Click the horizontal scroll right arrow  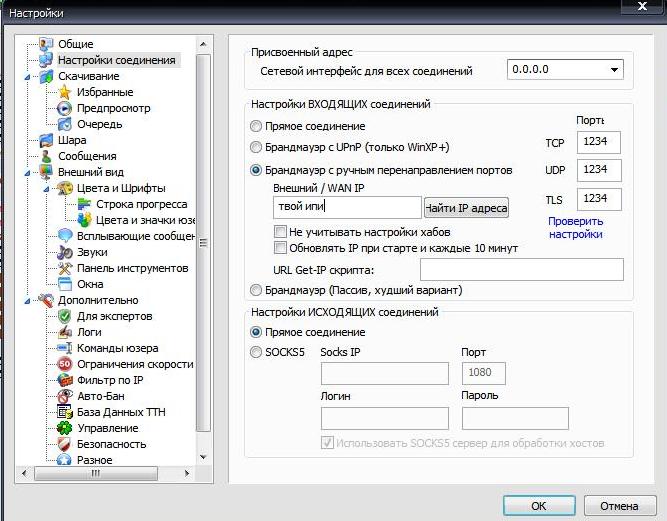point(187,473)
